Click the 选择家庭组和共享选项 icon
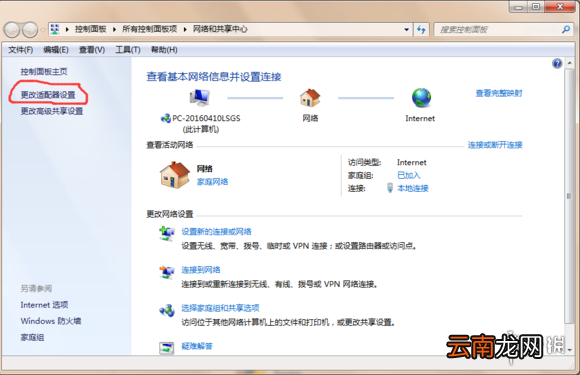Image resolution: width=580 pixels, height=375 pixels. pos(167,311)
